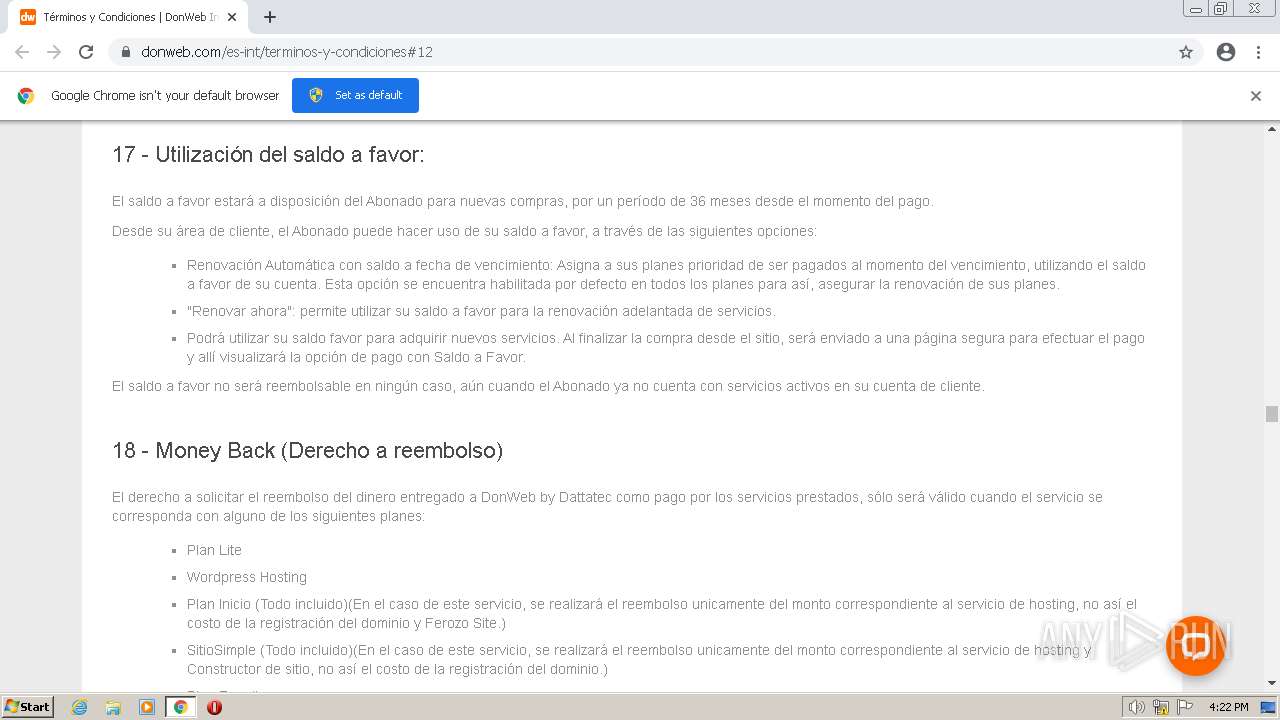Click the 'Desde su área de cliente' paragraph

click(464, 231)
